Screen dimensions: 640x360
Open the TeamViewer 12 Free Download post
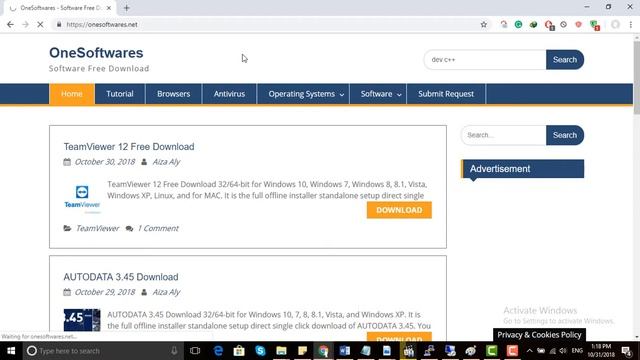coord(129,147)
